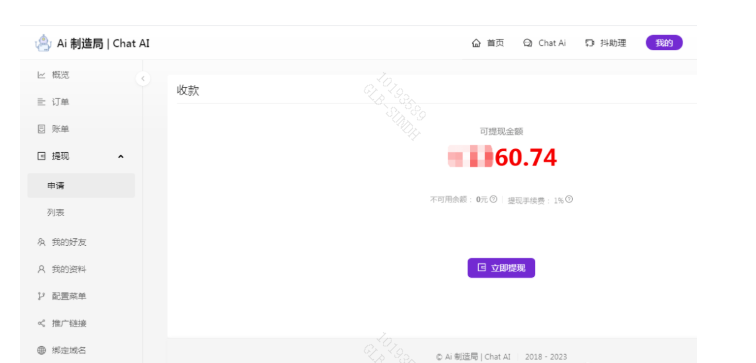Click the 提现手续费 1% text
This screenshot has width=756, height=363.
536,200
